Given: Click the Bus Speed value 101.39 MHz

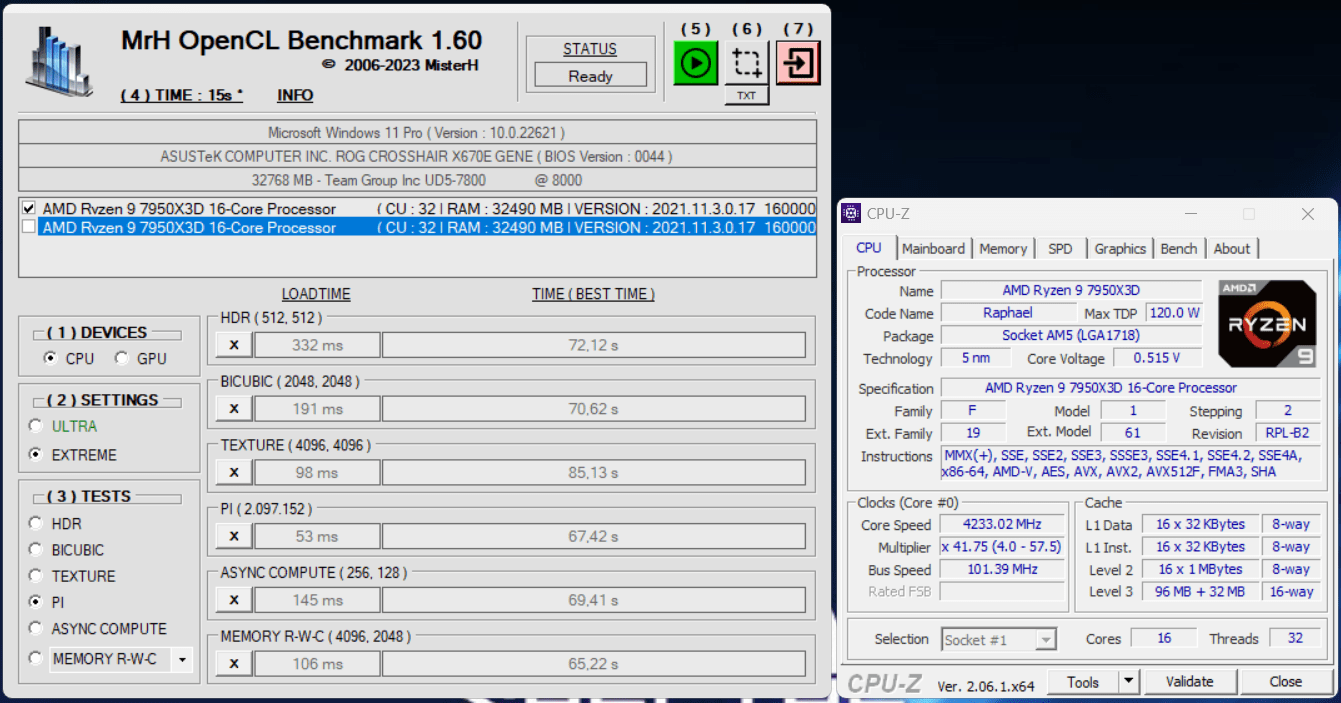Looking at the screenshot, I should [1002, 569].
